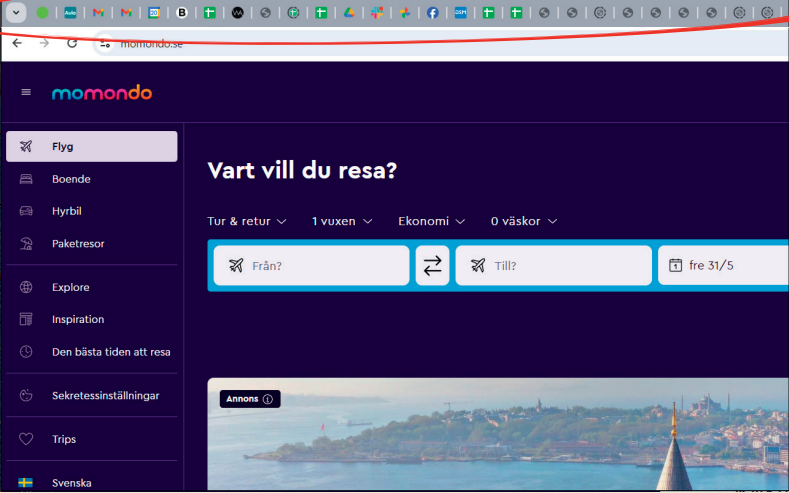Click browser reload button
Viewport: 789px width, 493px height.
[x=72, y=44]
